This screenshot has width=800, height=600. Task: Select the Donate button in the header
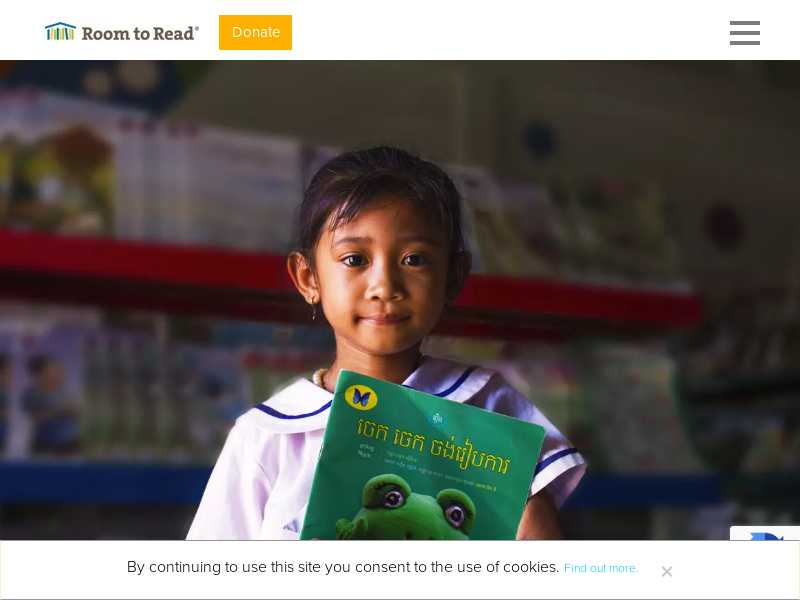pyautogui.click(x=255, y=32)
